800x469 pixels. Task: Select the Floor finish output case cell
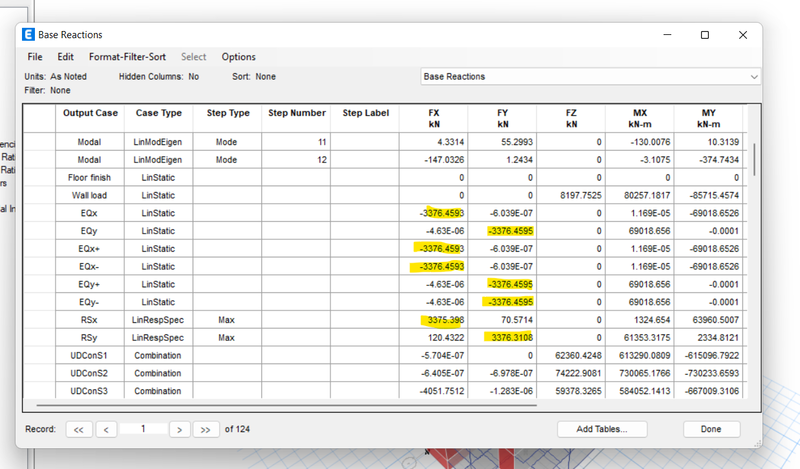90,178
